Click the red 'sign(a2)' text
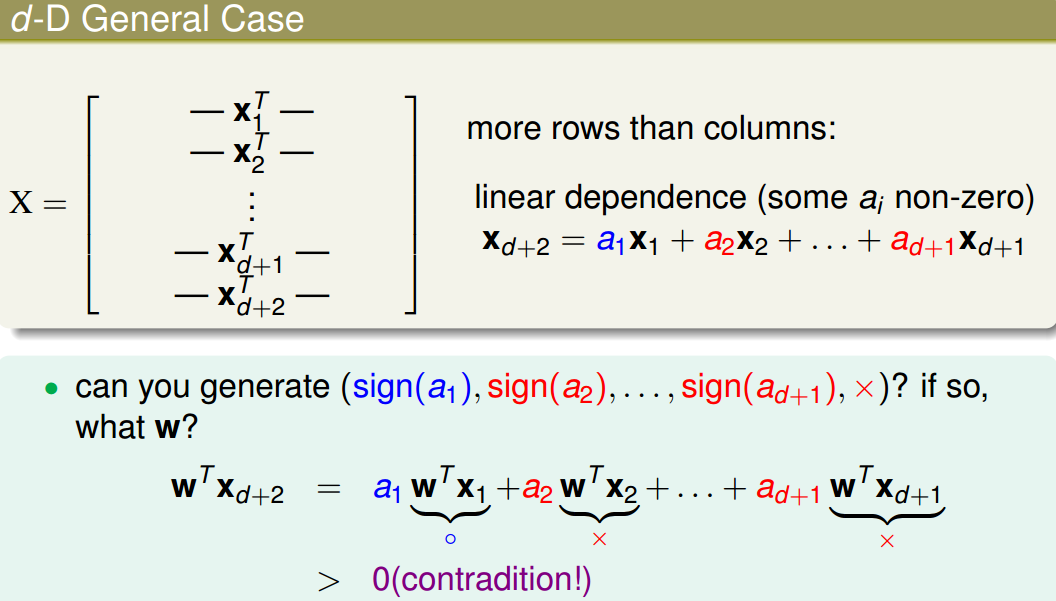1056x601 pixels. pos(547,388)
